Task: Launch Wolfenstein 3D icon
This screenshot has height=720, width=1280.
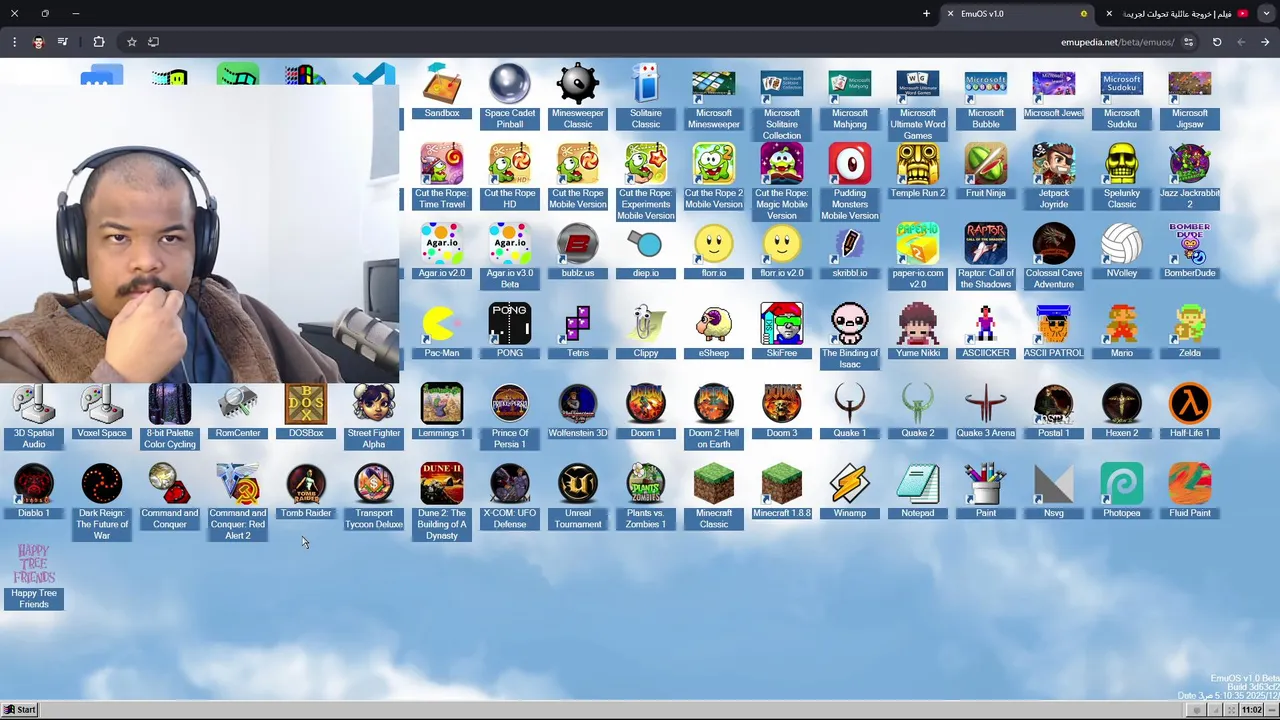Action: (x=578, y=412)
